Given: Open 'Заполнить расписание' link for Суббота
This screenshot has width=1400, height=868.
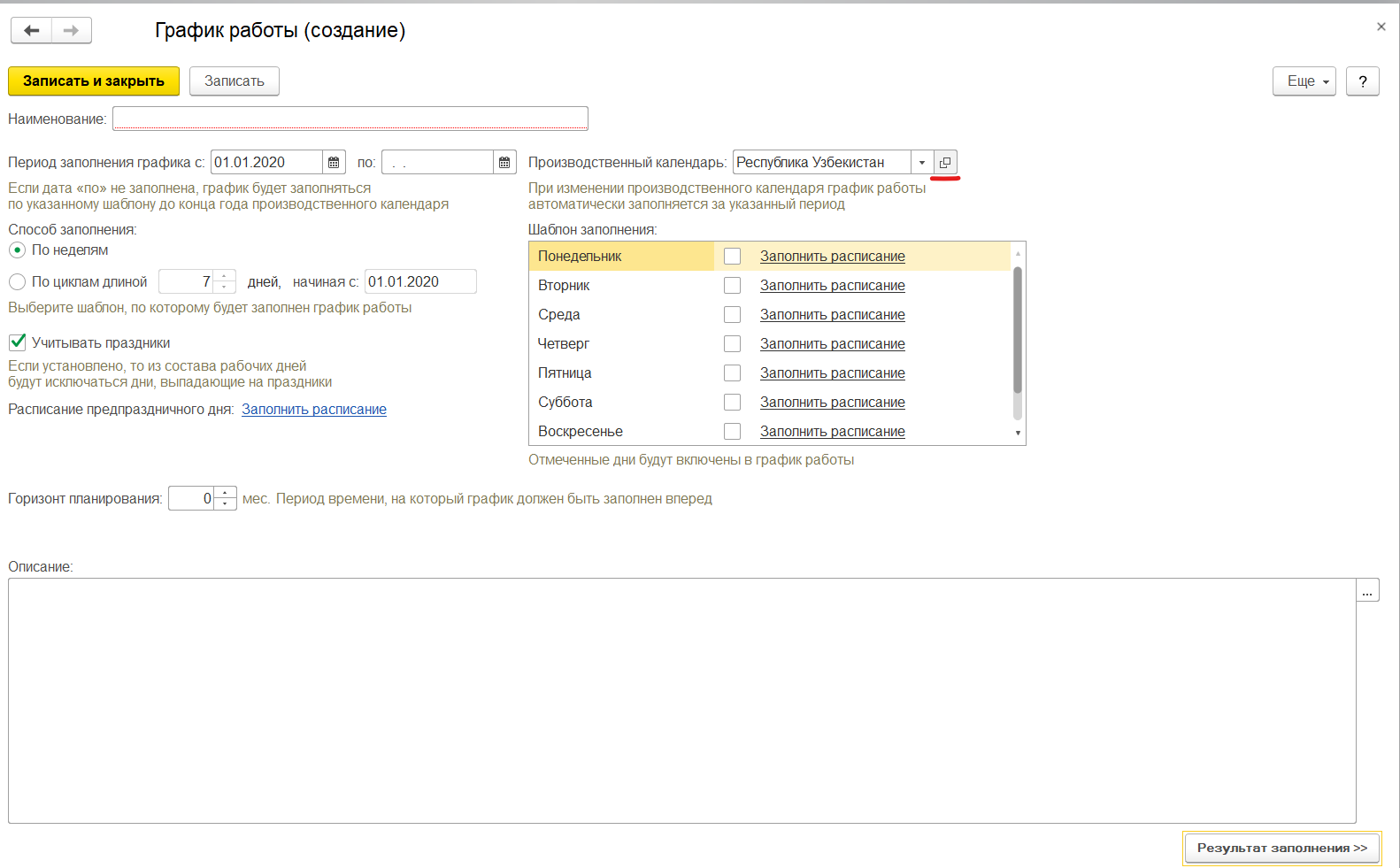Looking at the screenshot, I should [833, 403].
